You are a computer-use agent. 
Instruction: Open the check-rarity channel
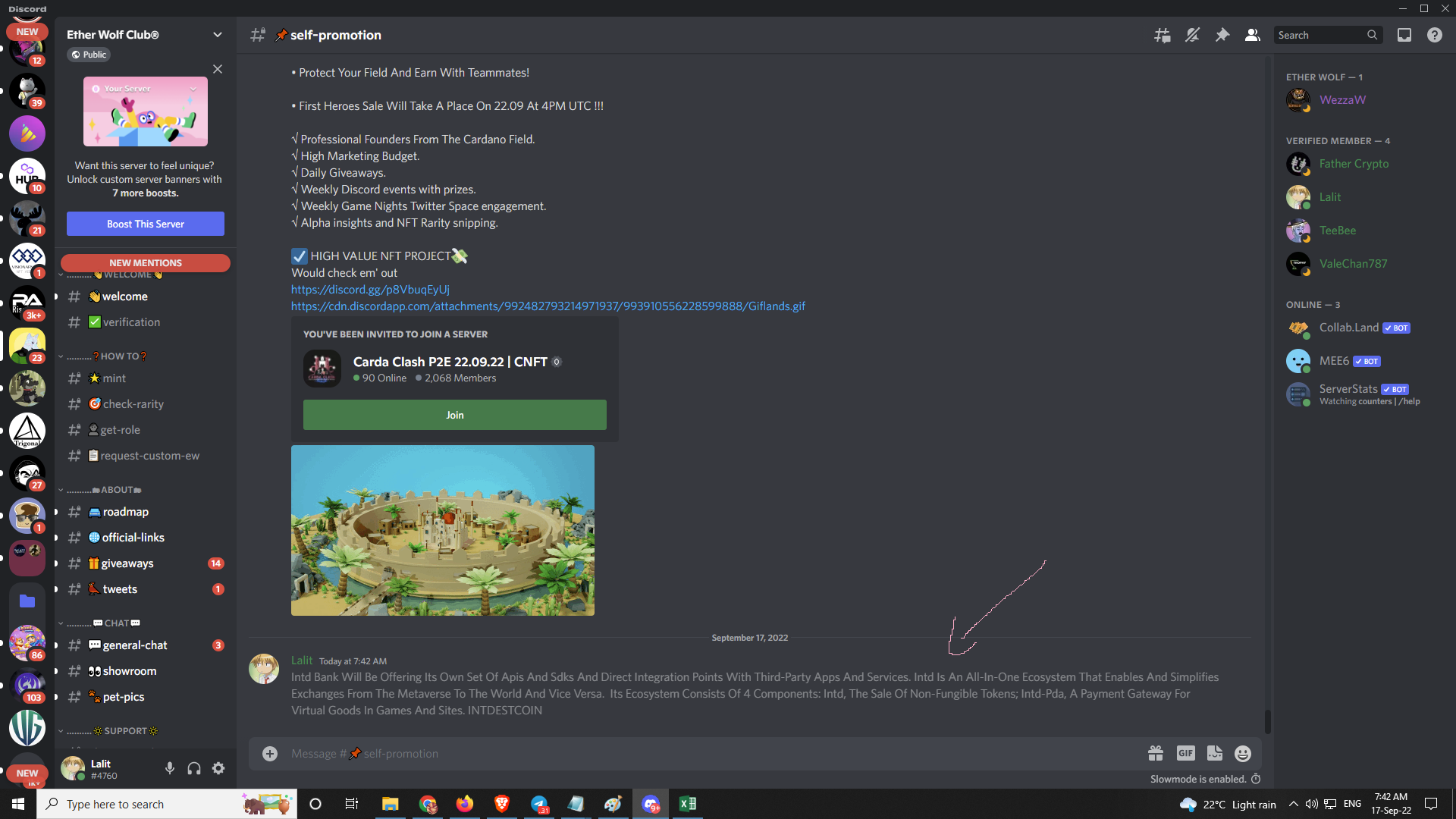[144, 404]
